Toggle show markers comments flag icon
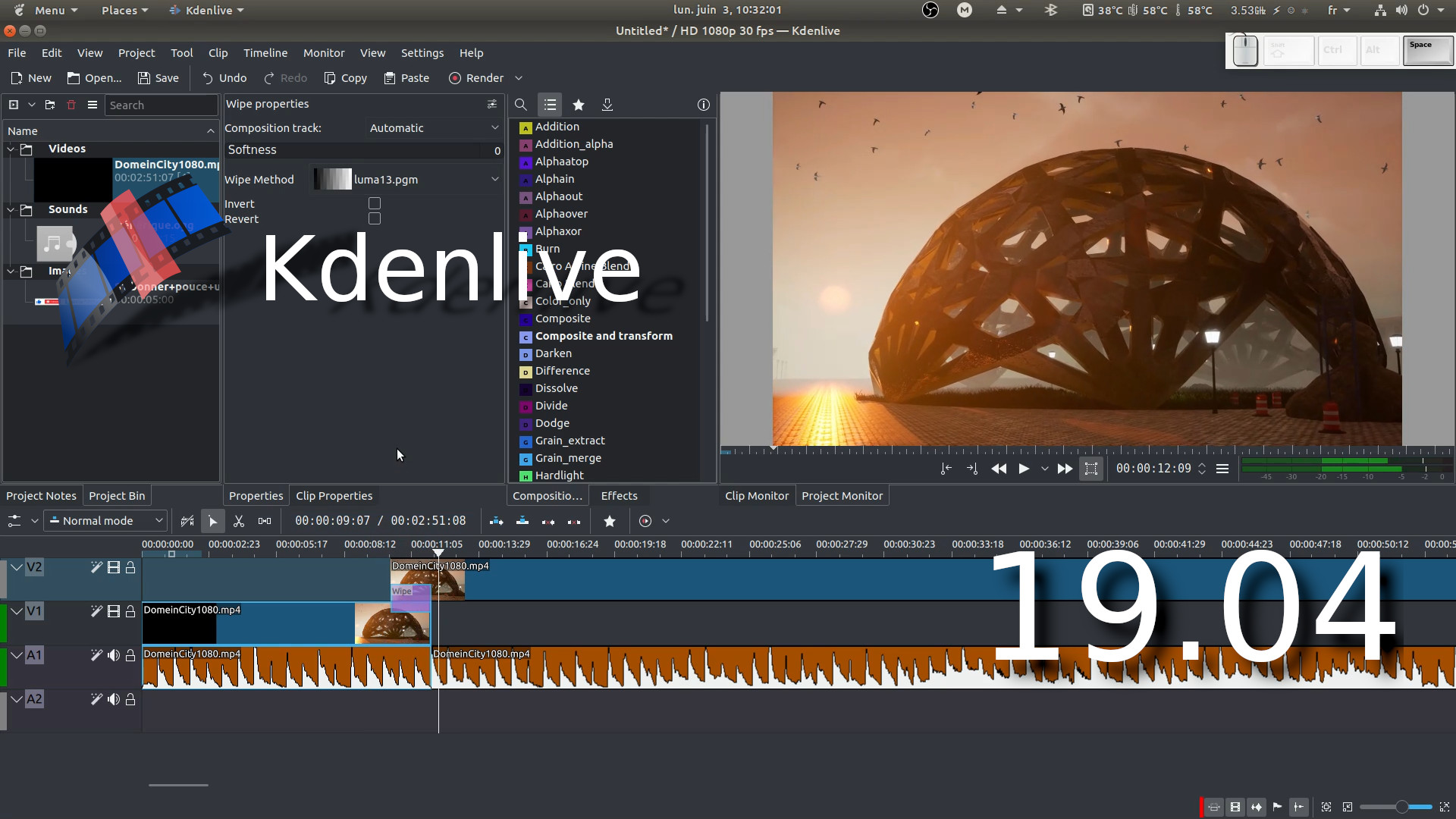 pyautogui.click(x=1278, y=807)
